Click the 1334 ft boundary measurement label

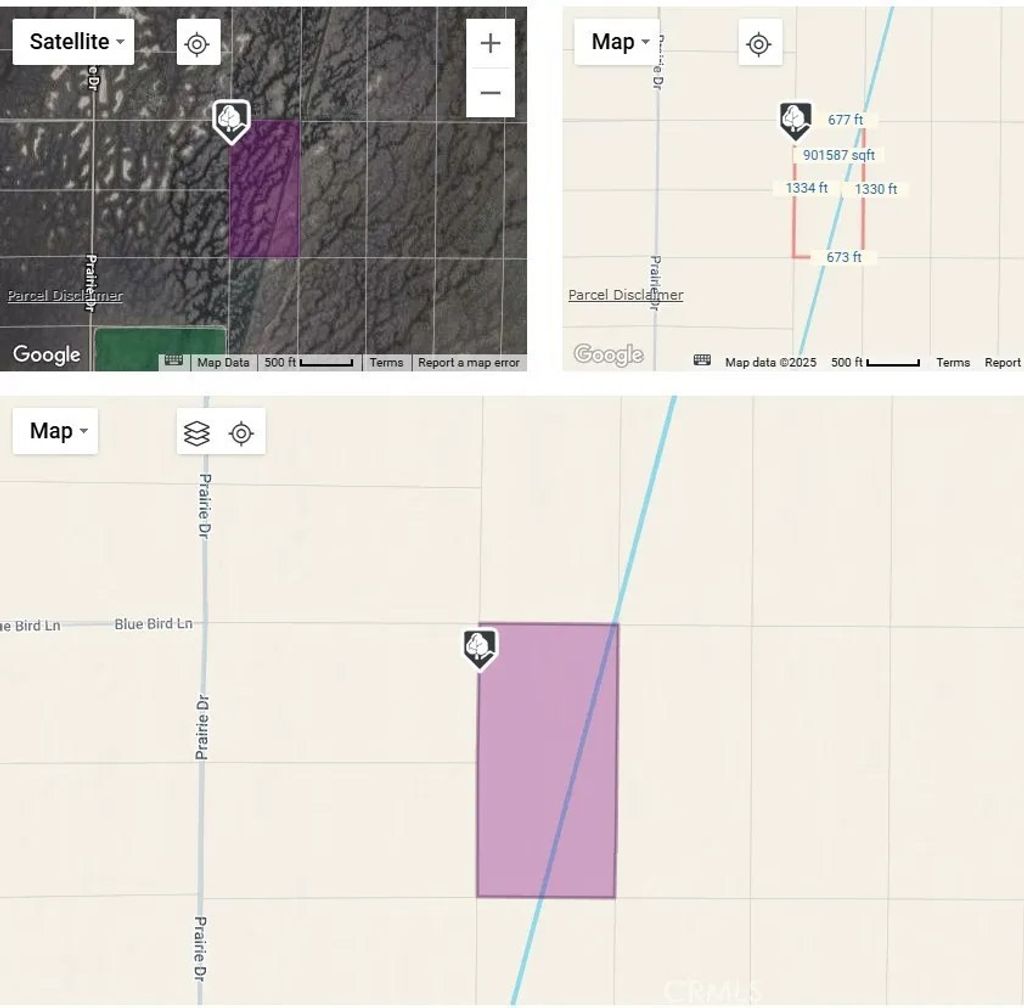(806, 188)
